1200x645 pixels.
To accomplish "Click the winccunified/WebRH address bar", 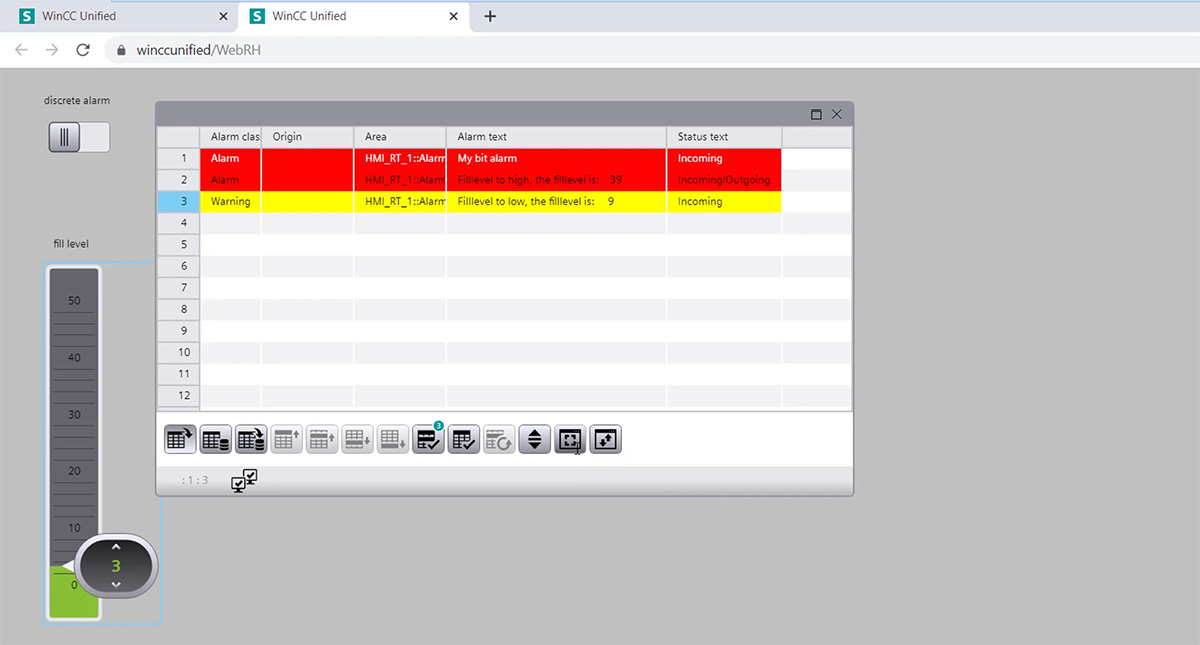I will point(650,50).
